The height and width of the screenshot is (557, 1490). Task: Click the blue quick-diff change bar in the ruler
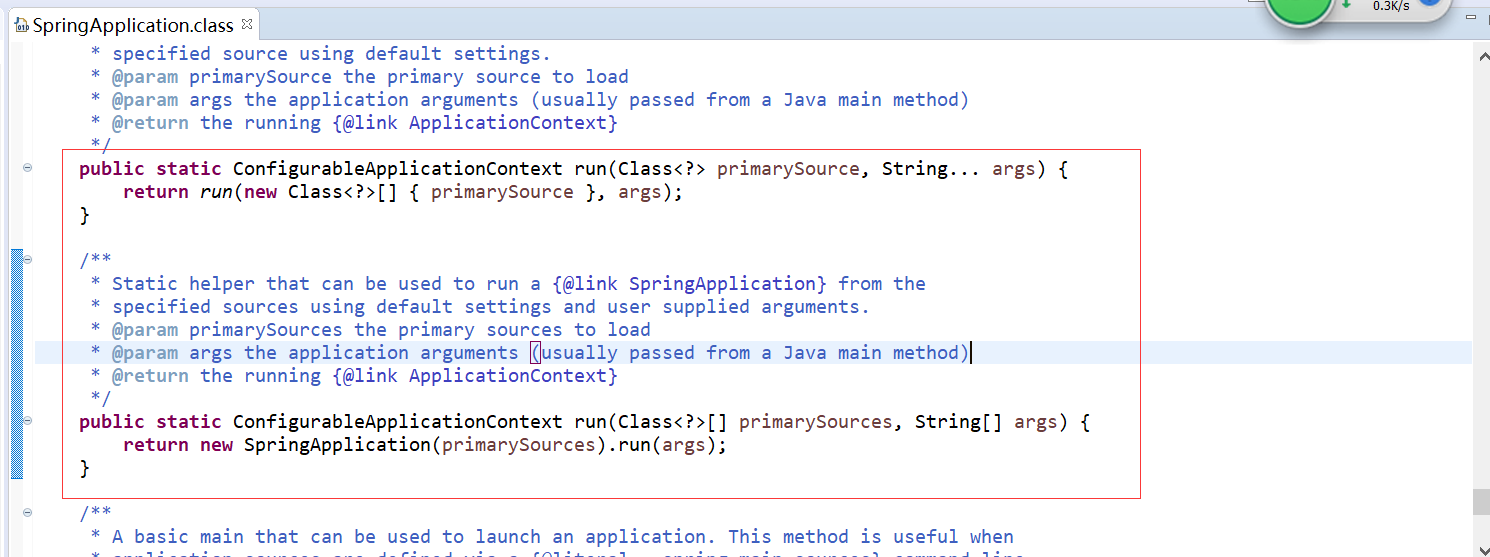pyautogui.click(x=17, y=364)
